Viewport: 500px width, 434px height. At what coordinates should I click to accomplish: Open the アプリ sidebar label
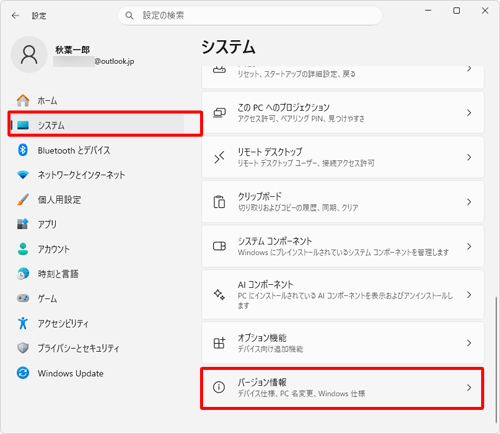(x=47, y=224)
